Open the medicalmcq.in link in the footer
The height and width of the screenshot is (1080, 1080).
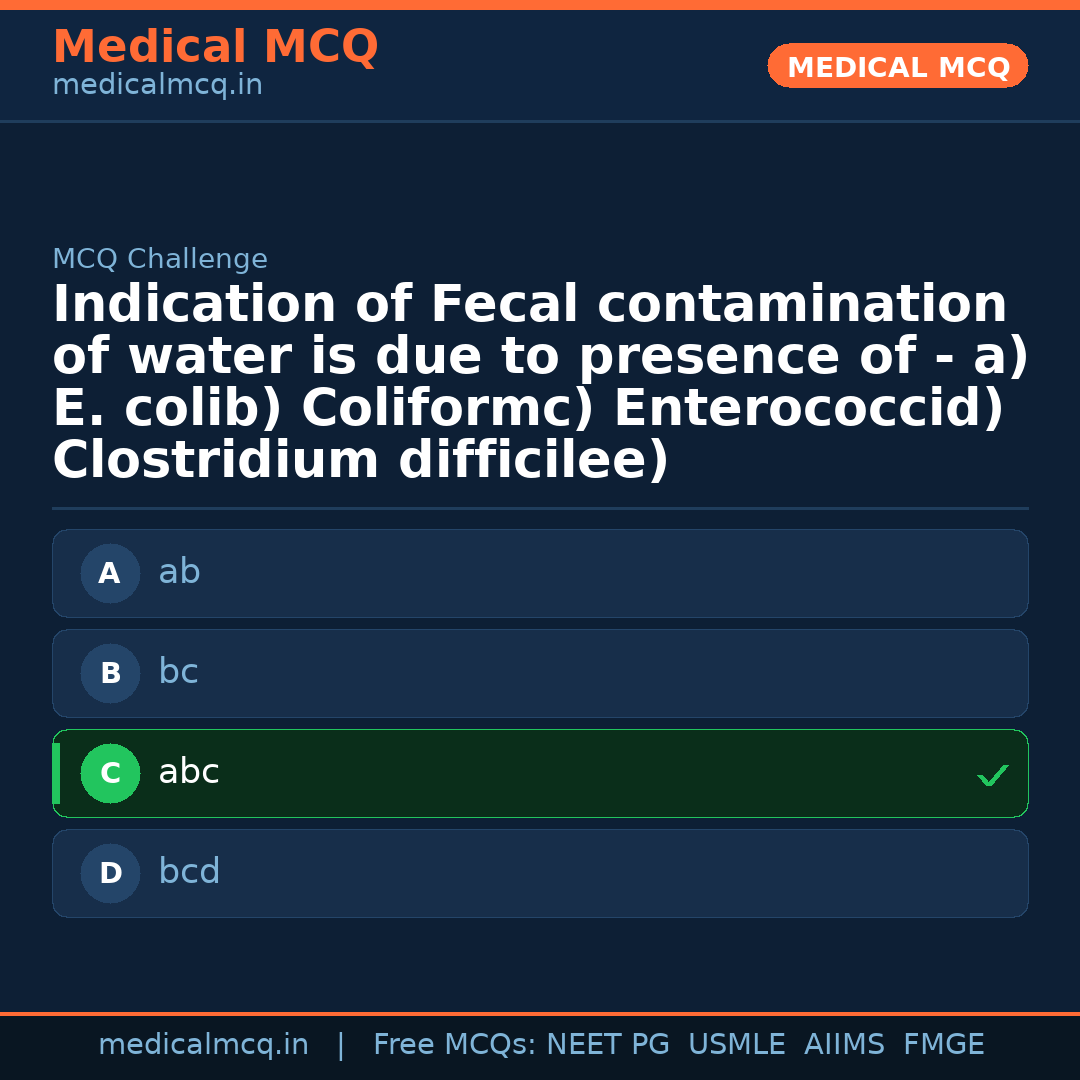click(x=203, y=1045)
